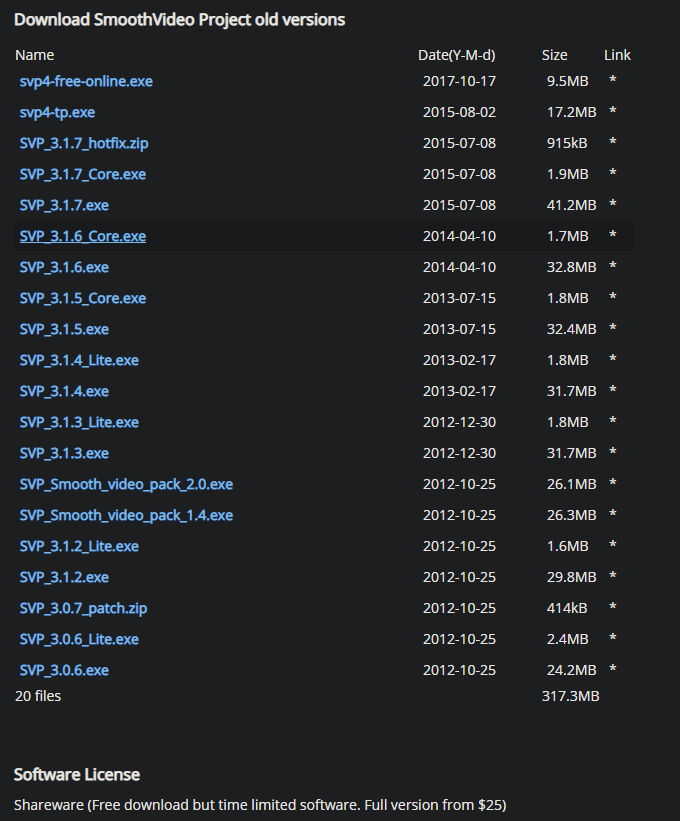The height and width of the screenshot is (821, 680).
Task: Select SVP_3.1.7_Core.exe download
Action: [82, 174]
